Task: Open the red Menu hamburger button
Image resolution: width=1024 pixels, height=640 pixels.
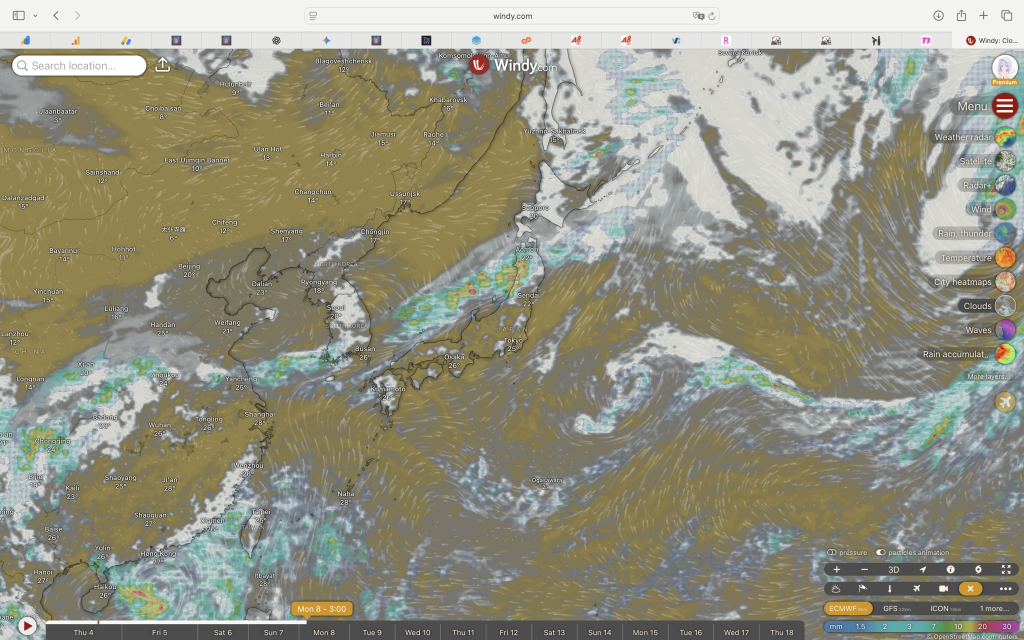Action: click(x=1005, y=106)
